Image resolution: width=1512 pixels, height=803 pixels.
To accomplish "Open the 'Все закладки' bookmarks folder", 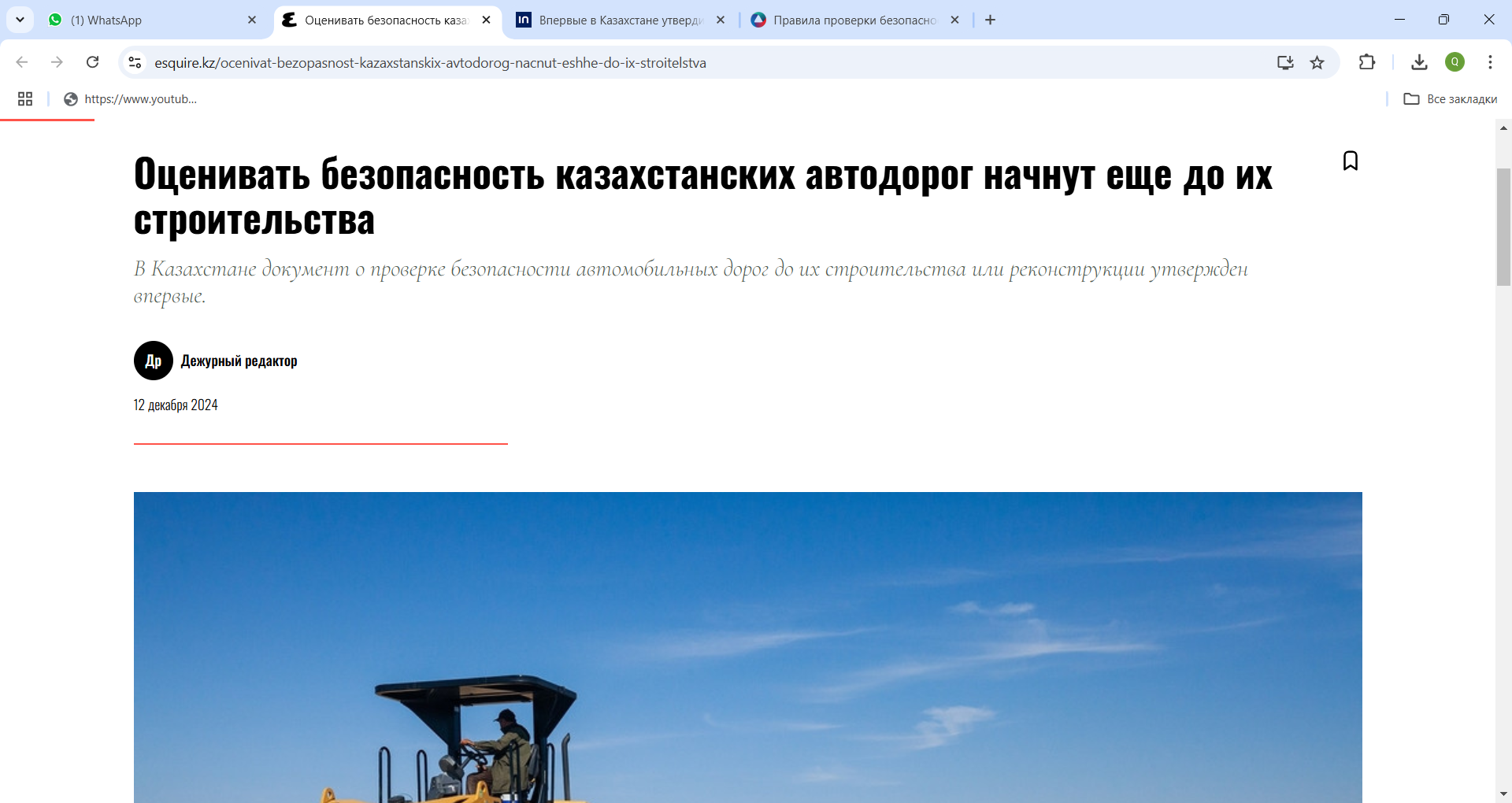I will click(1451, 98).
